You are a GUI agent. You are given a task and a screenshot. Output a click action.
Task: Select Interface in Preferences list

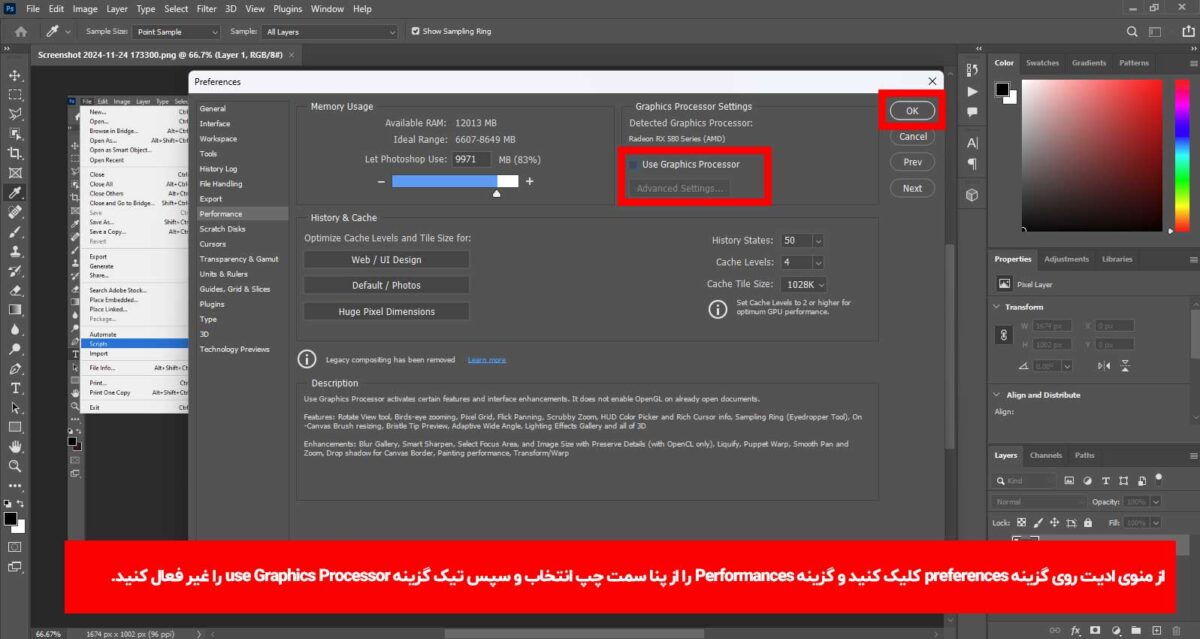[215, 124]
